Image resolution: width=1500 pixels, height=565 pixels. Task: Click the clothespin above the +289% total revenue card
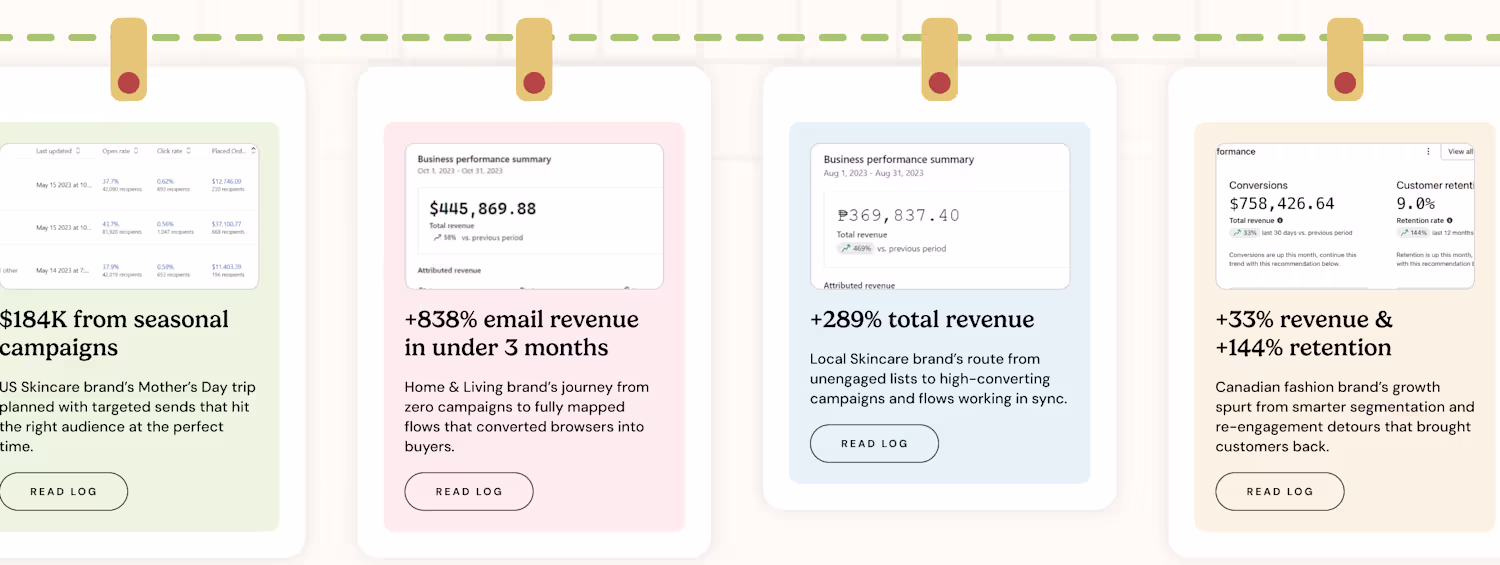pyautogui.click(x=939, y=59)
